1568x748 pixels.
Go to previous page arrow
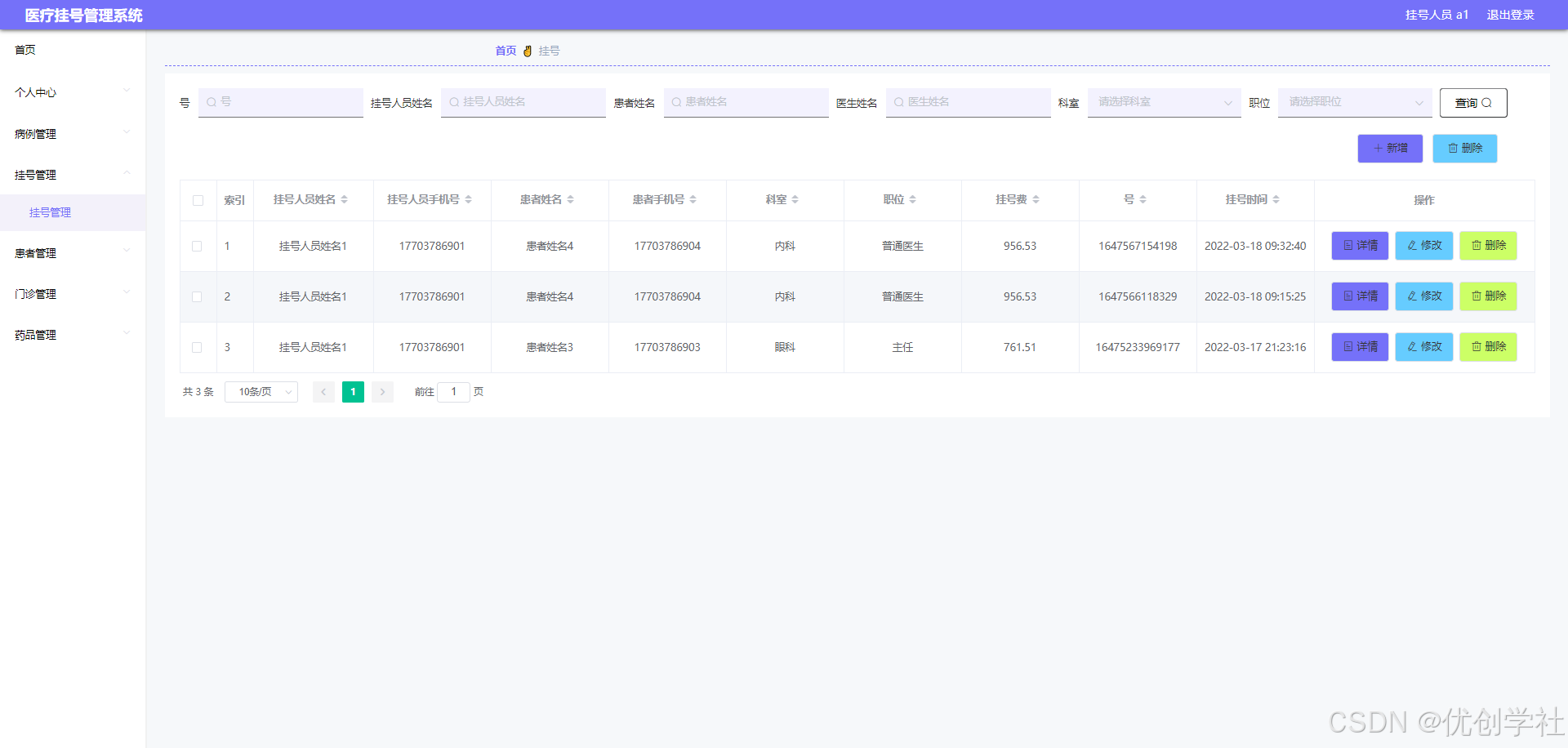[323, 392]
